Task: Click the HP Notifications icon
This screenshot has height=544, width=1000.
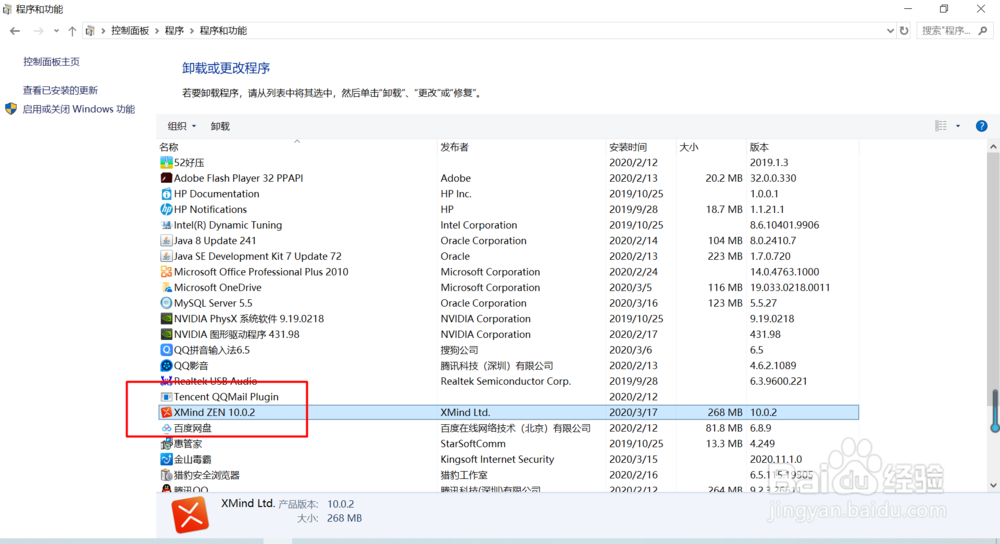Action: coord(166,209)
